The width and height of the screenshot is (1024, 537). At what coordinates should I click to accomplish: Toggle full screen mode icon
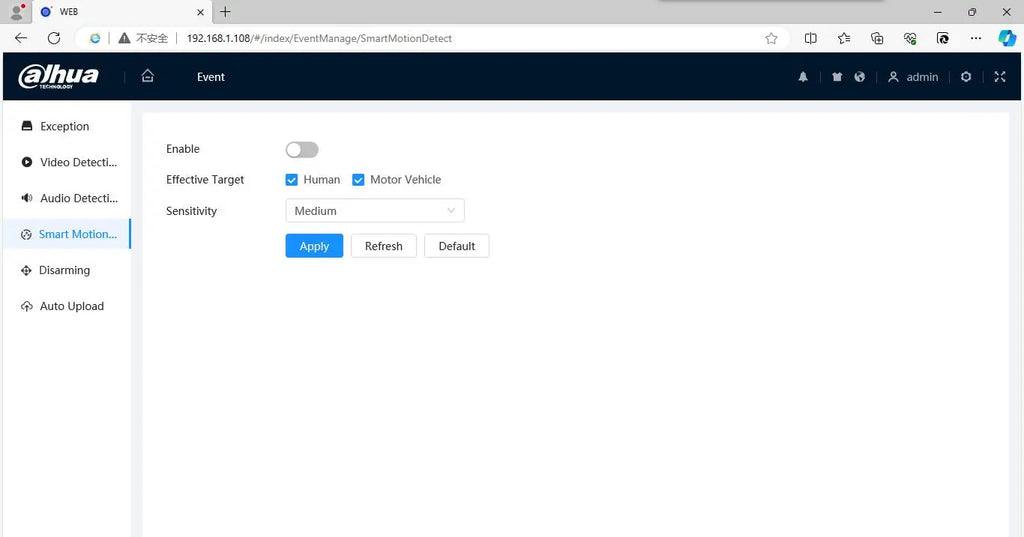click(x=1000, y=76)
